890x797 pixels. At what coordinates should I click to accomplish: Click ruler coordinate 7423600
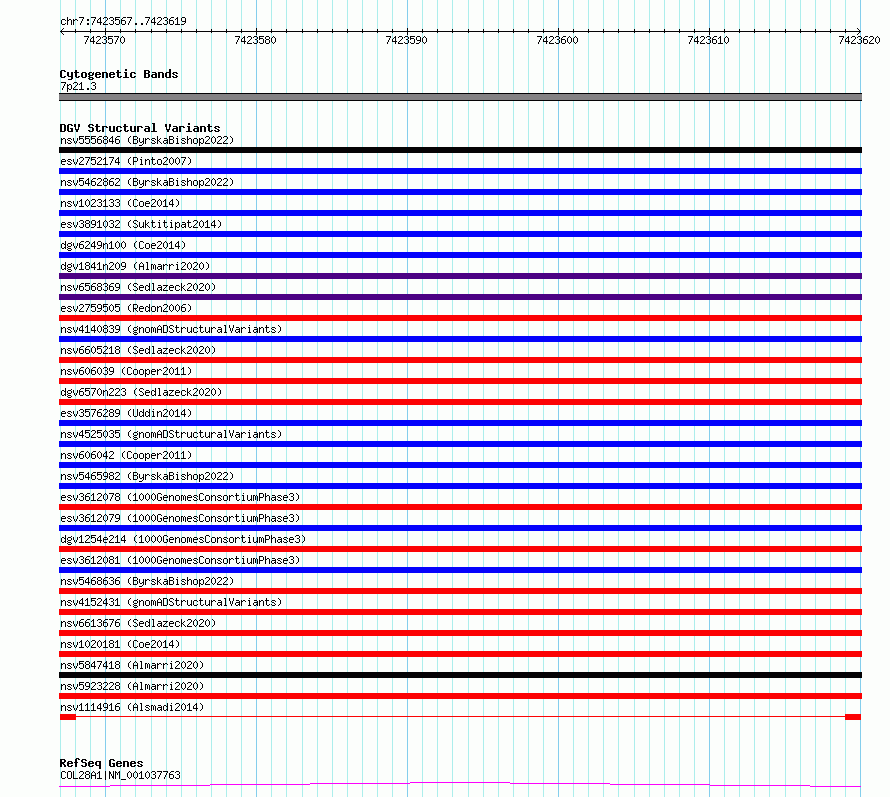coord(557,40)
